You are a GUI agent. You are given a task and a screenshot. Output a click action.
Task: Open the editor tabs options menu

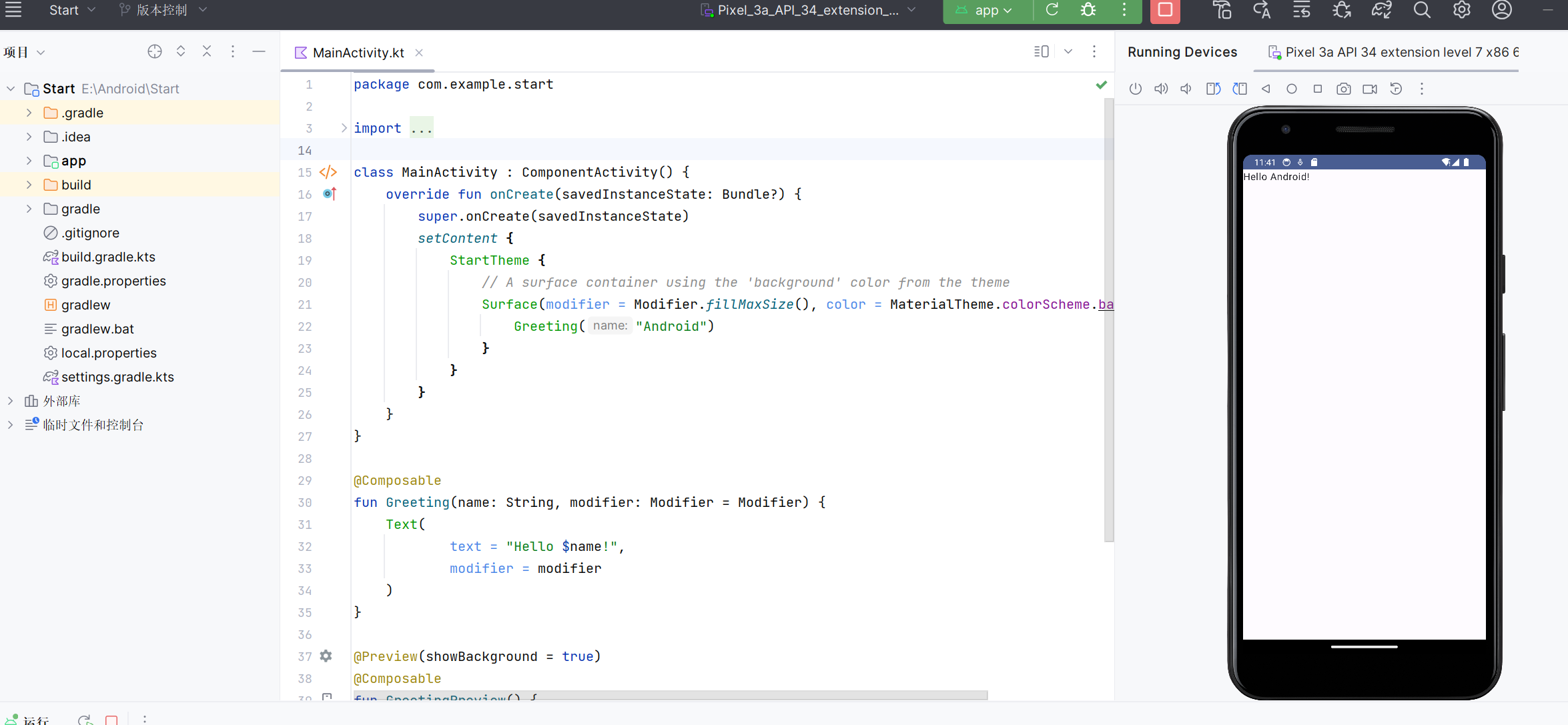pyautogui.click(x=1094, y=51)
